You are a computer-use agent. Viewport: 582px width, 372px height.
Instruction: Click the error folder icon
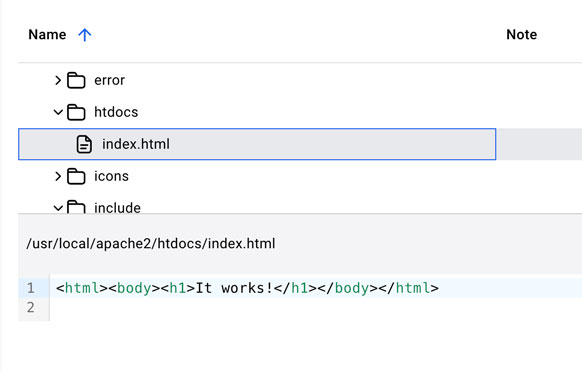[x=76, y=80]
